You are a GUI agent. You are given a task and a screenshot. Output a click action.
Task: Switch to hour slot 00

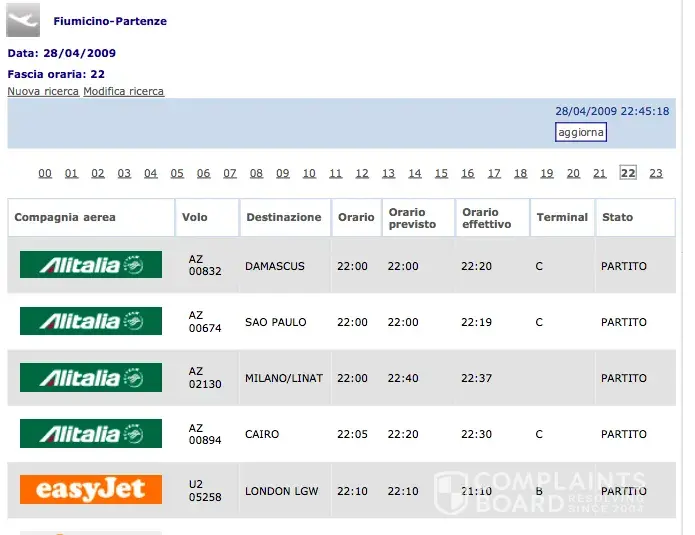45,173
